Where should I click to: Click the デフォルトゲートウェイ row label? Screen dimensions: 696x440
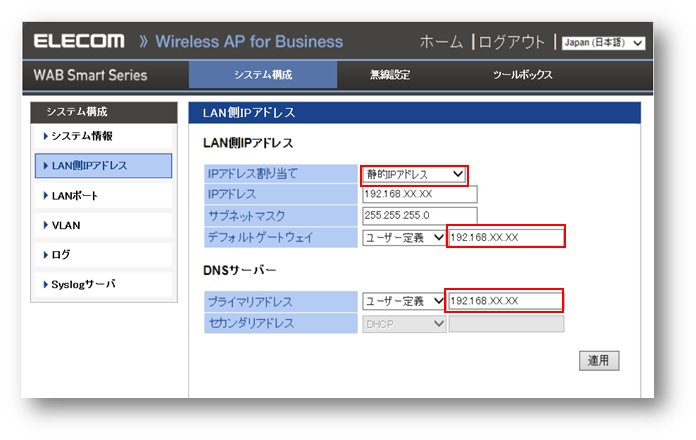tap(281, 238)
